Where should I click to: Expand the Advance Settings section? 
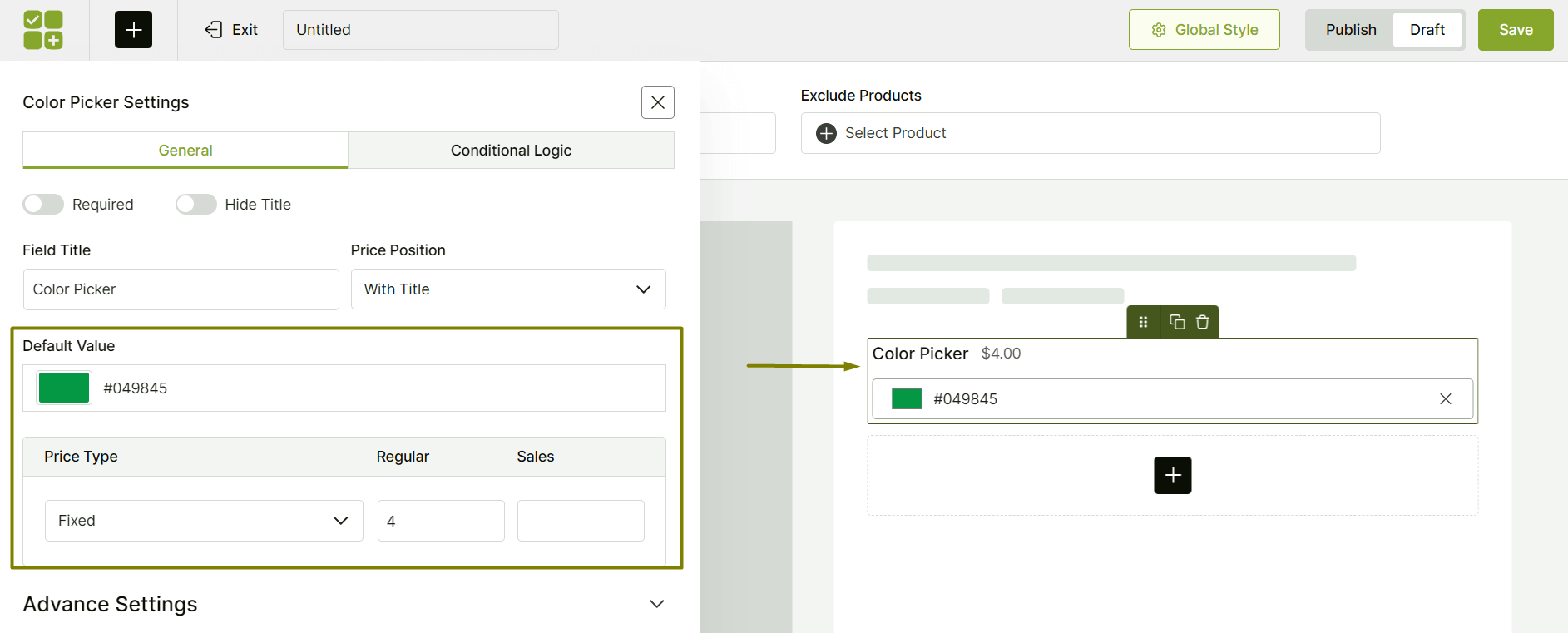point(656,604)
